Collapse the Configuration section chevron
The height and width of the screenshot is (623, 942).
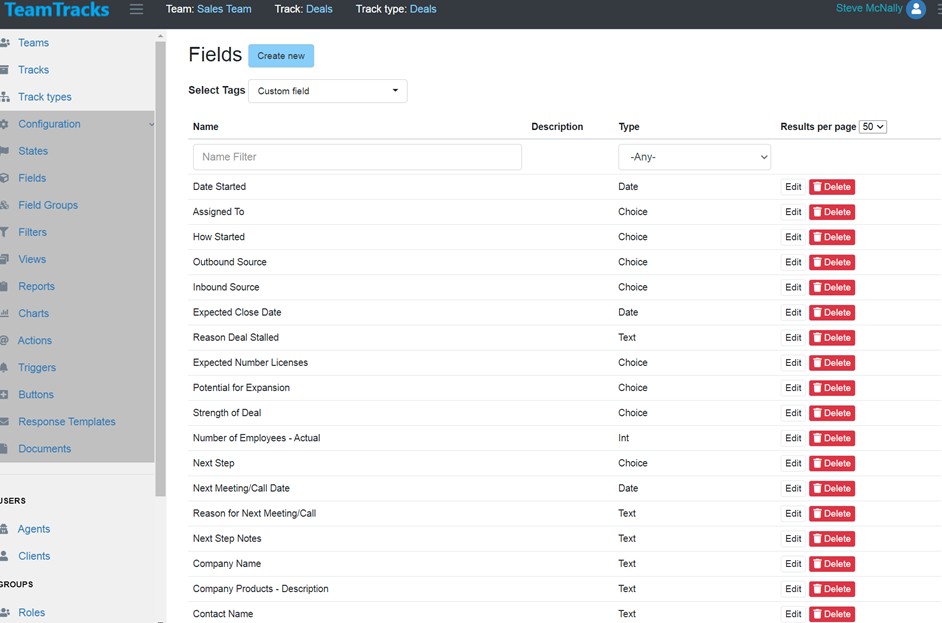(x=151, y=125)
